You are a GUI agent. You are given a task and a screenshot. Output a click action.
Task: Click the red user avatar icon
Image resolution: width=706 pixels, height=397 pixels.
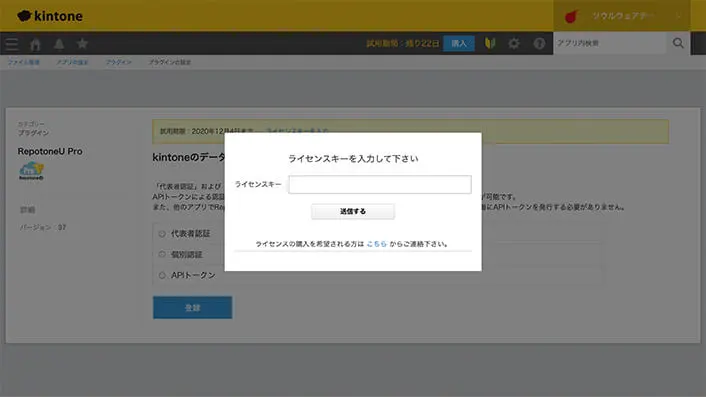coord(571,16)
